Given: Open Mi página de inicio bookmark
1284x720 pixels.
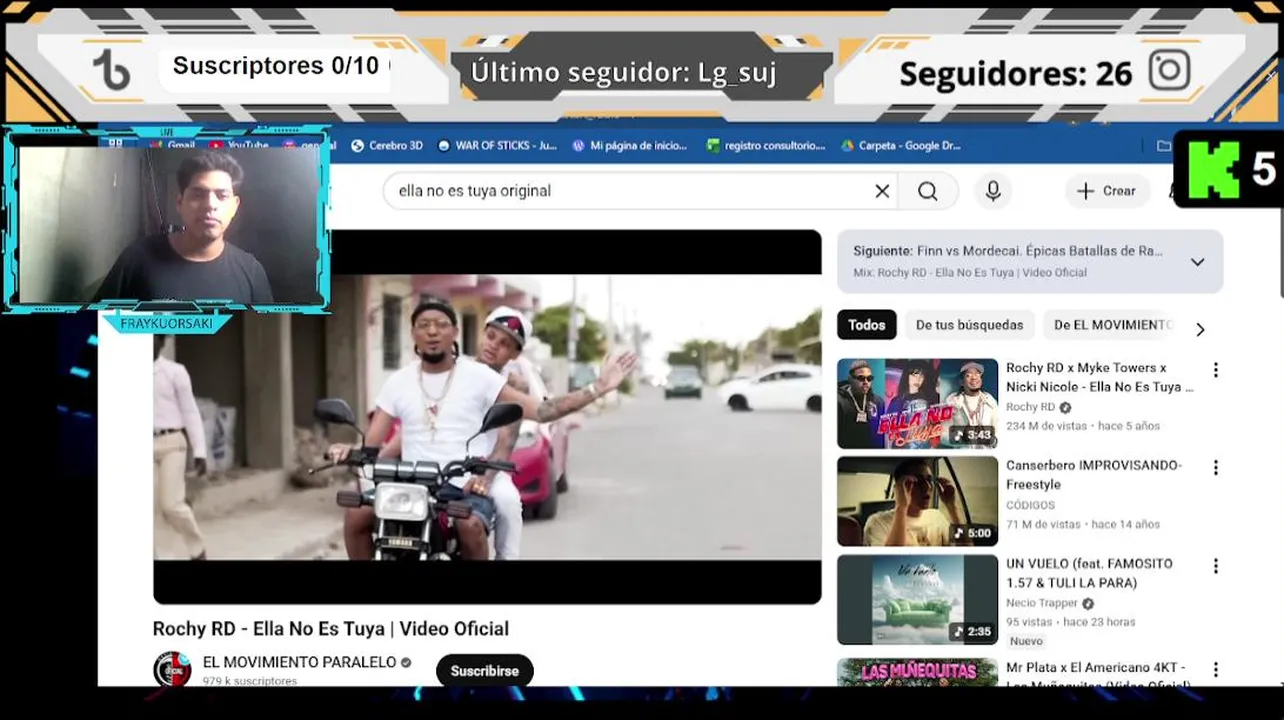Looking at the screenshot, I should click(630, 145).
